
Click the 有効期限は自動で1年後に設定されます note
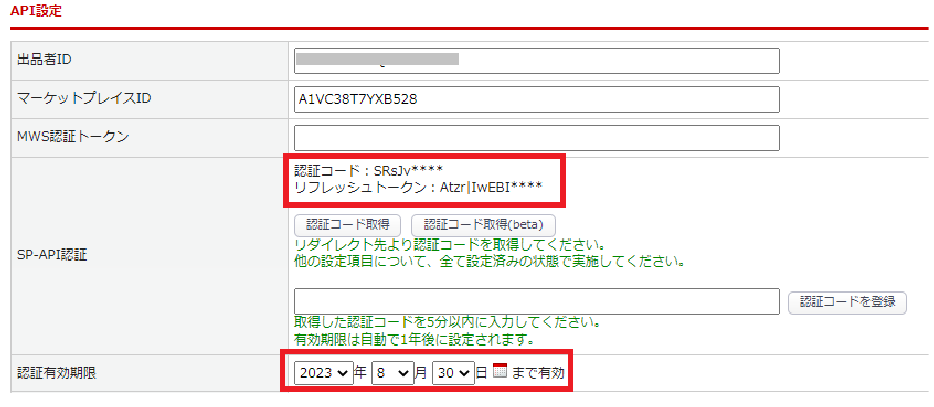click(413, 340)
